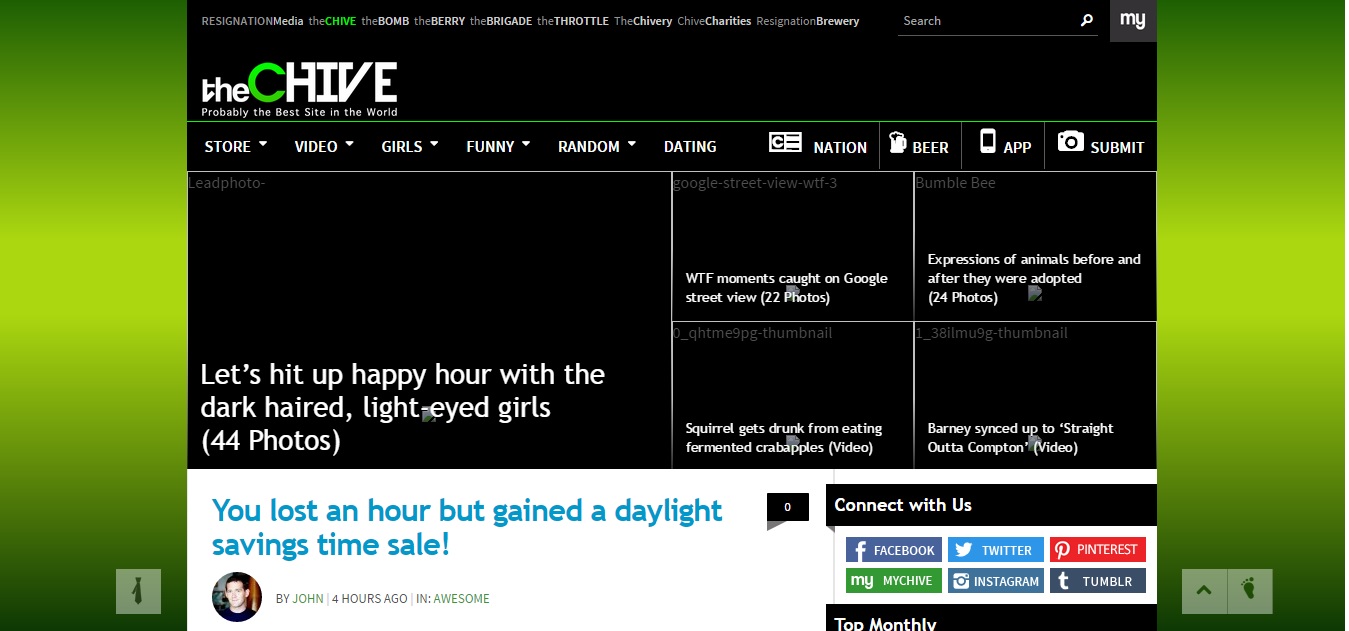Image resolution: width=1349 pixels, height=631 pixels.
Task: Click the Beer mug icon
Action: [x=897, y=143]
